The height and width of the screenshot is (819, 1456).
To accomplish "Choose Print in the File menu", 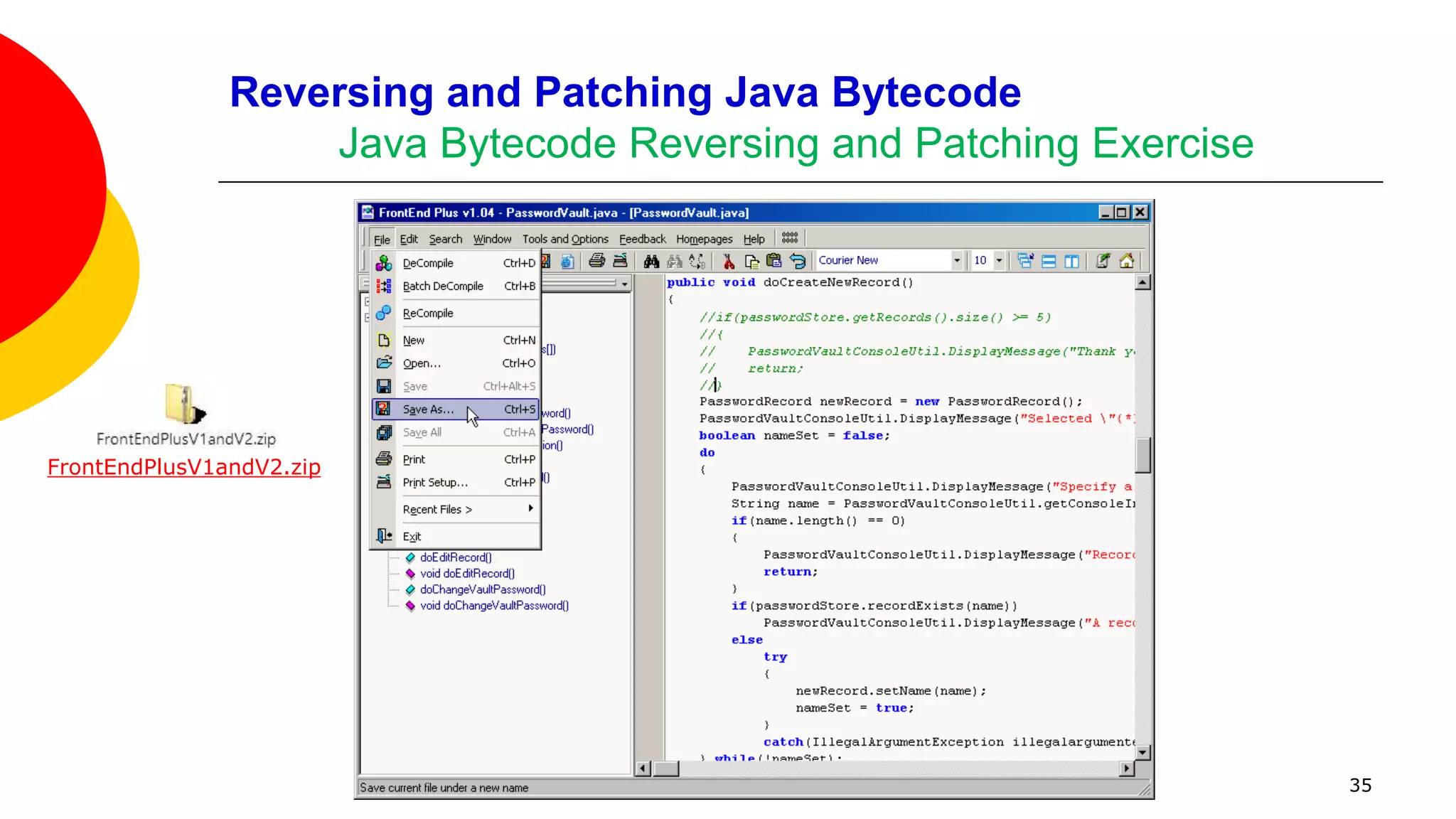I will pos(456,459).
